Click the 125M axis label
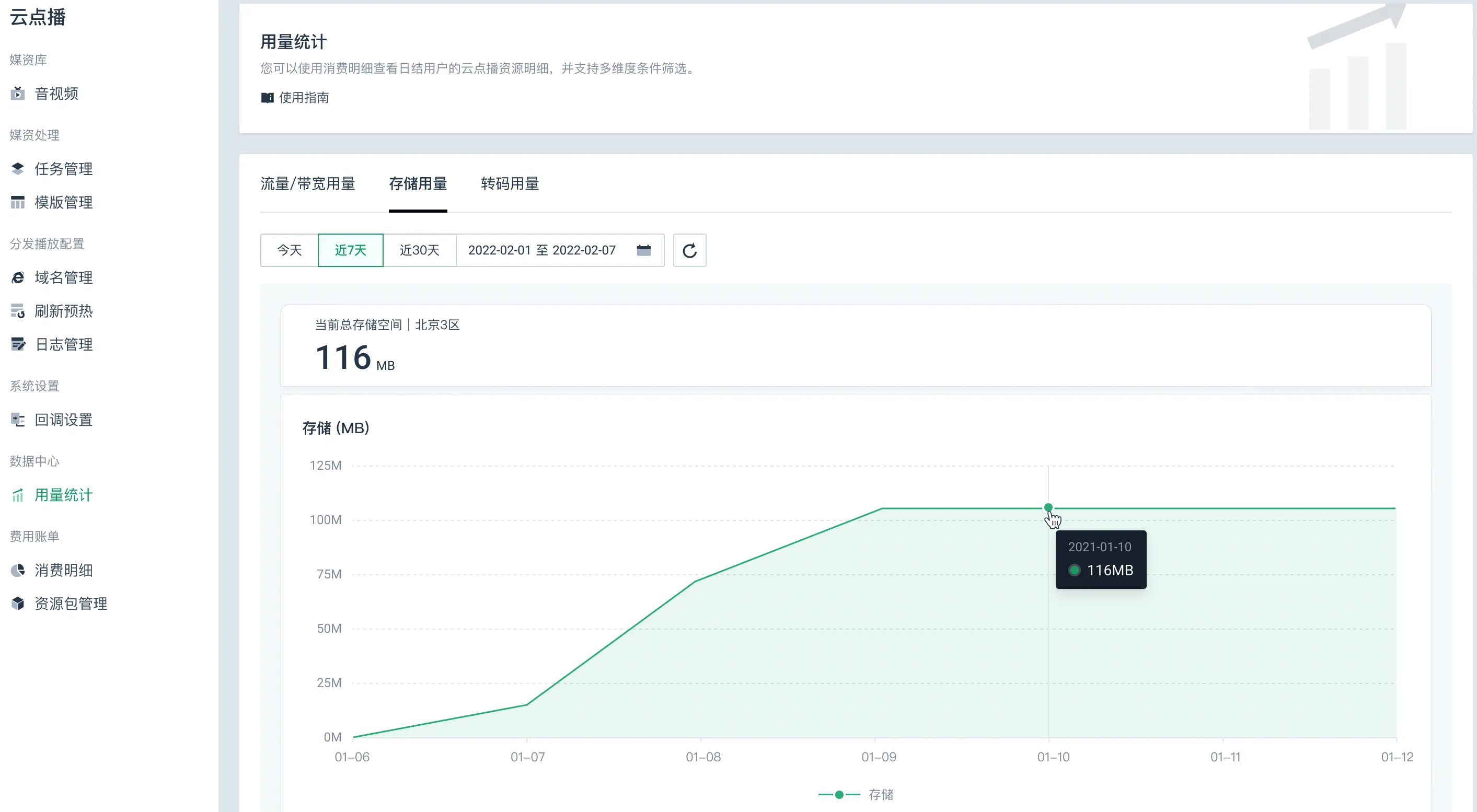 click(x=326, y=466)
